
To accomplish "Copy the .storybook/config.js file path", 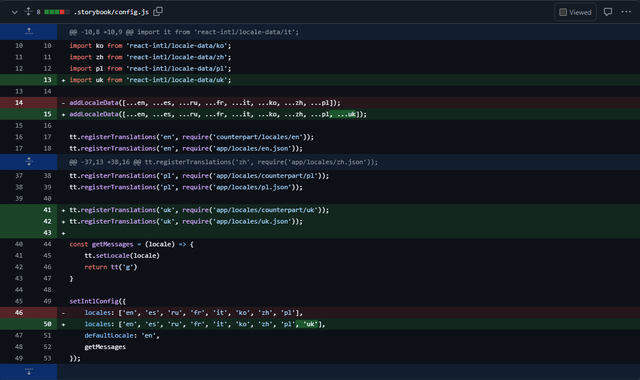I will tap(158, 11).
